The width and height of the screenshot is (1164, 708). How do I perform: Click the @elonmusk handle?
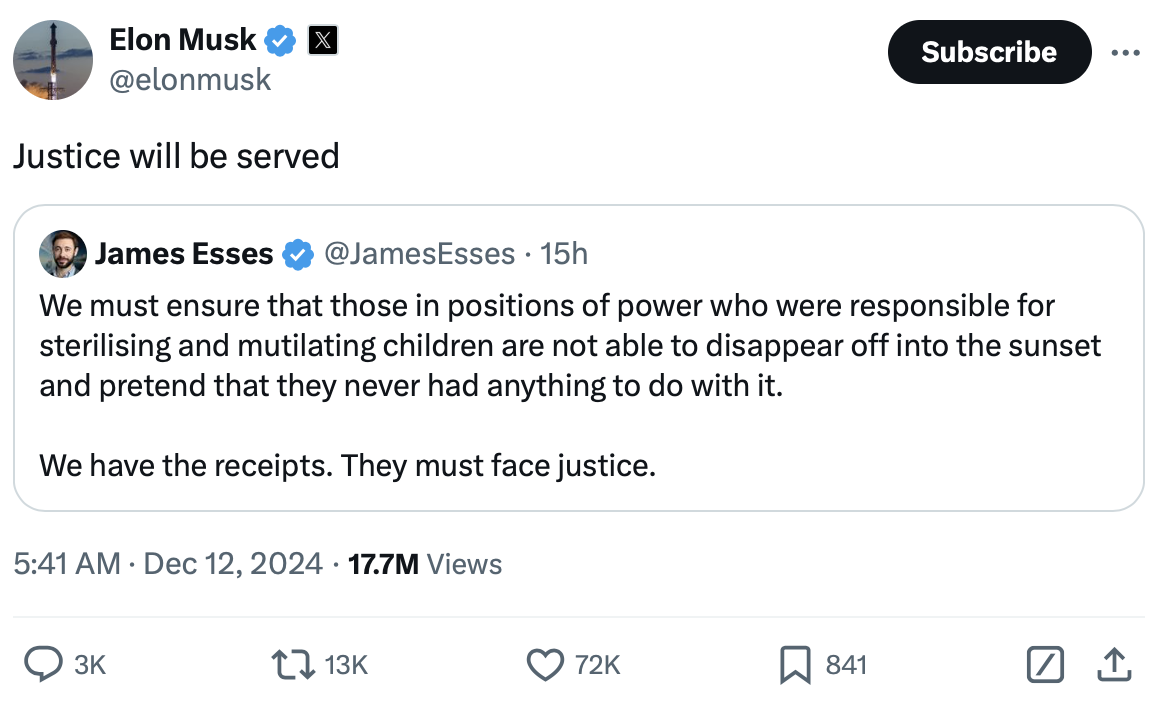(x=189, y=79)
